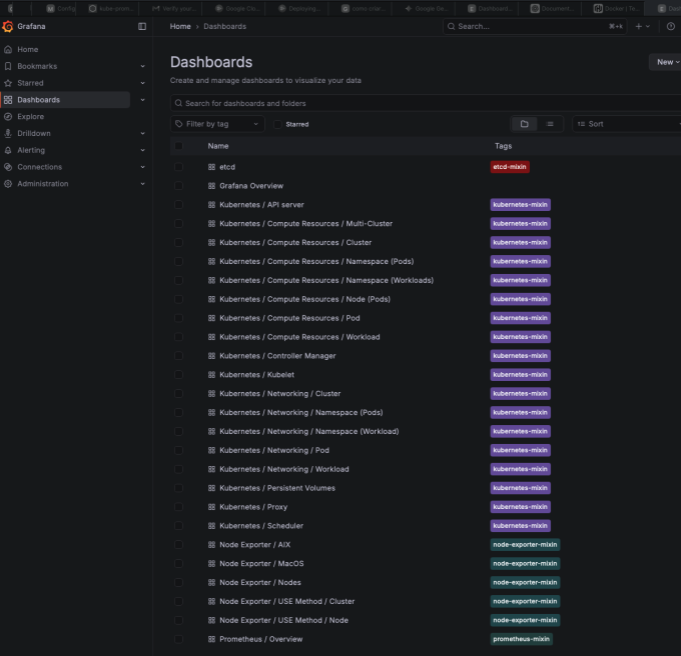Switch to list view icon
Image resolution: width=681 pixels, height=656 pixels.
[x=549, y=124]
